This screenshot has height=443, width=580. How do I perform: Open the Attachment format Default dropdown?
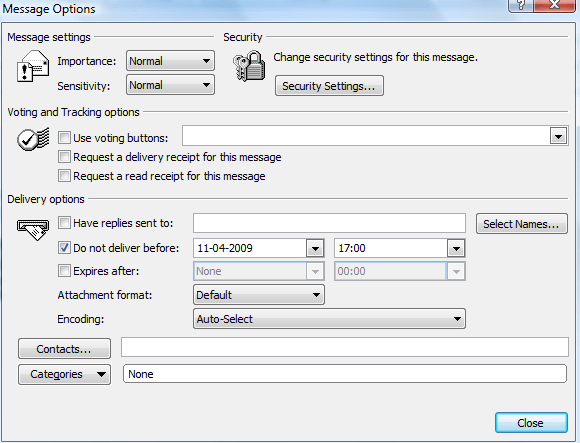point(259,295)
